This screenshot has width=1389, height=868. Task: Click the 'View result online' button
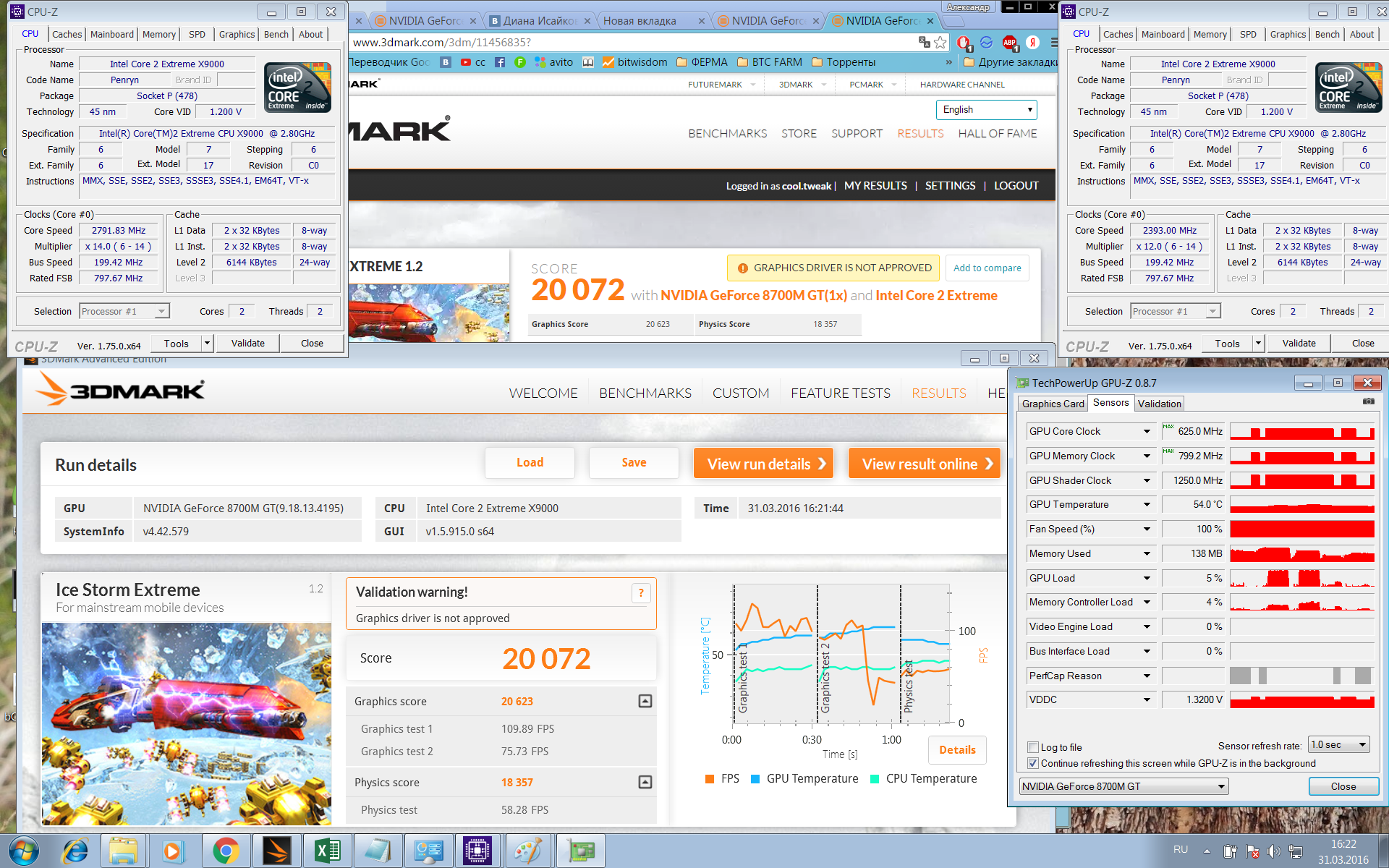(925, 464)
